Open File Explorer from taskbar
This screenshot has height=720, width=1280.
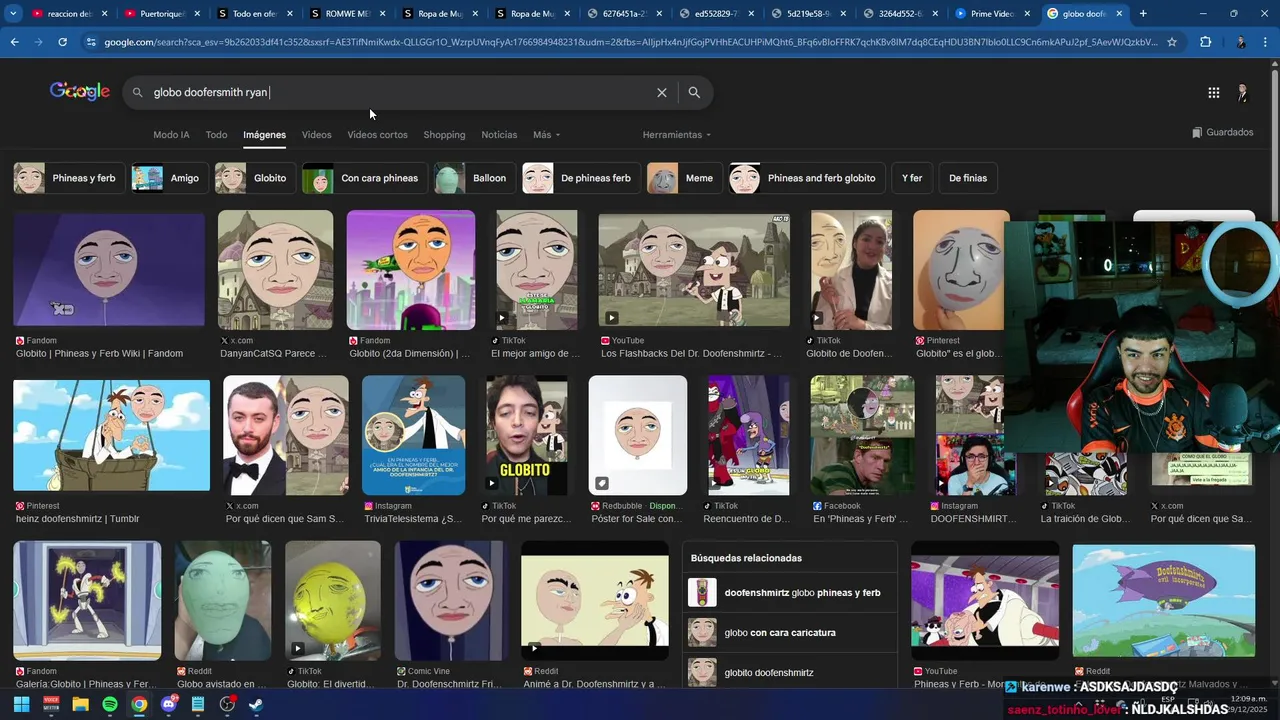[x=80, y=704]
